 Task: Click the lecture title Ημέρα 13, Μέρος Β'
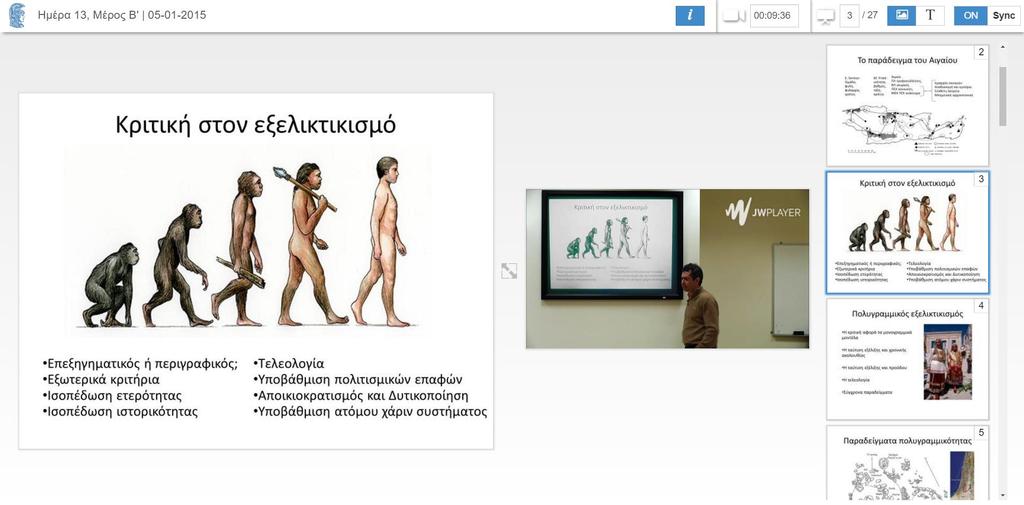[88, 15]
